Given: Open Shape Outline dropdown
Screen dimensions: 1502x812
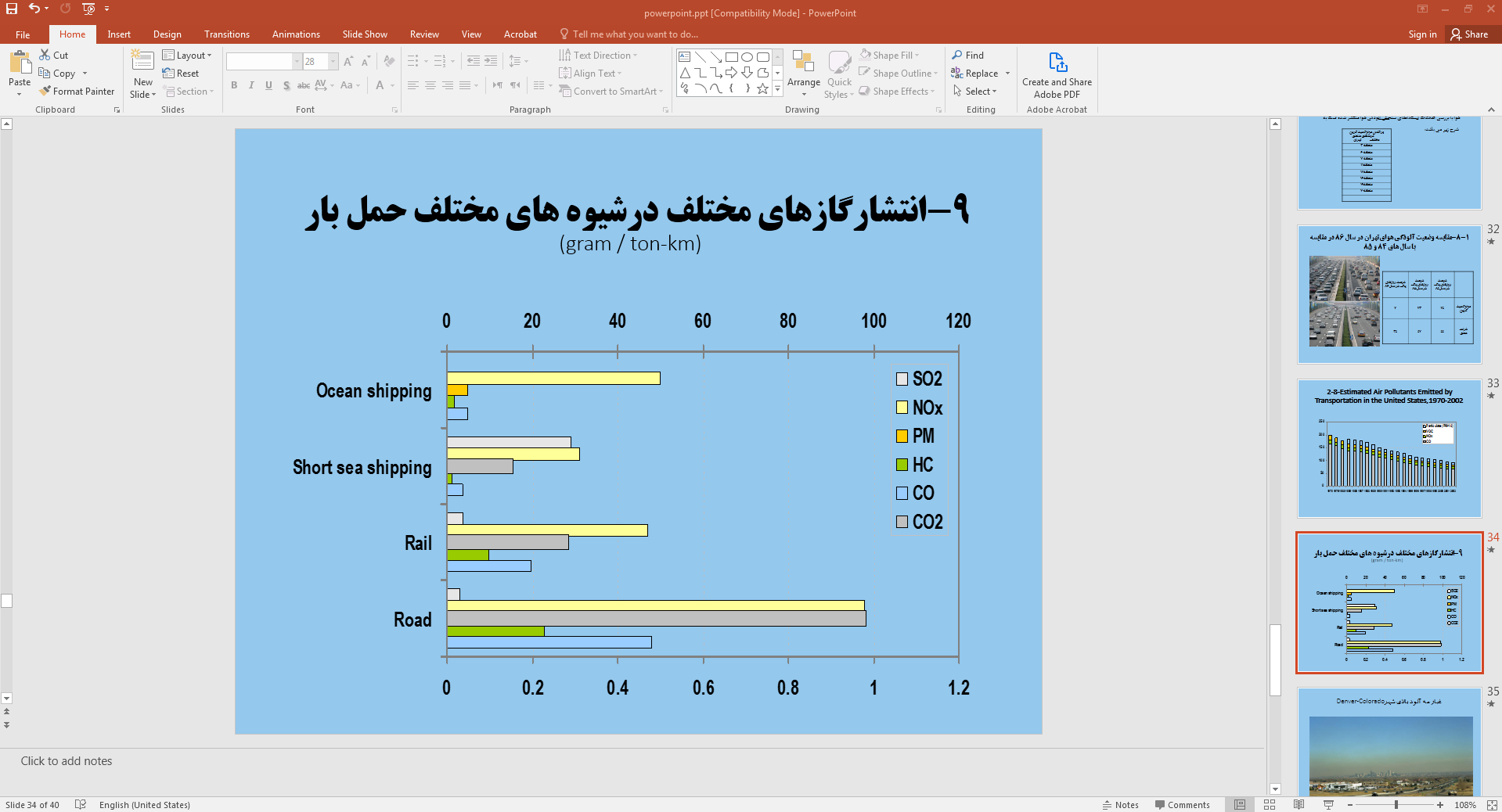Looking at the screenshot, I should coord(898,73).
